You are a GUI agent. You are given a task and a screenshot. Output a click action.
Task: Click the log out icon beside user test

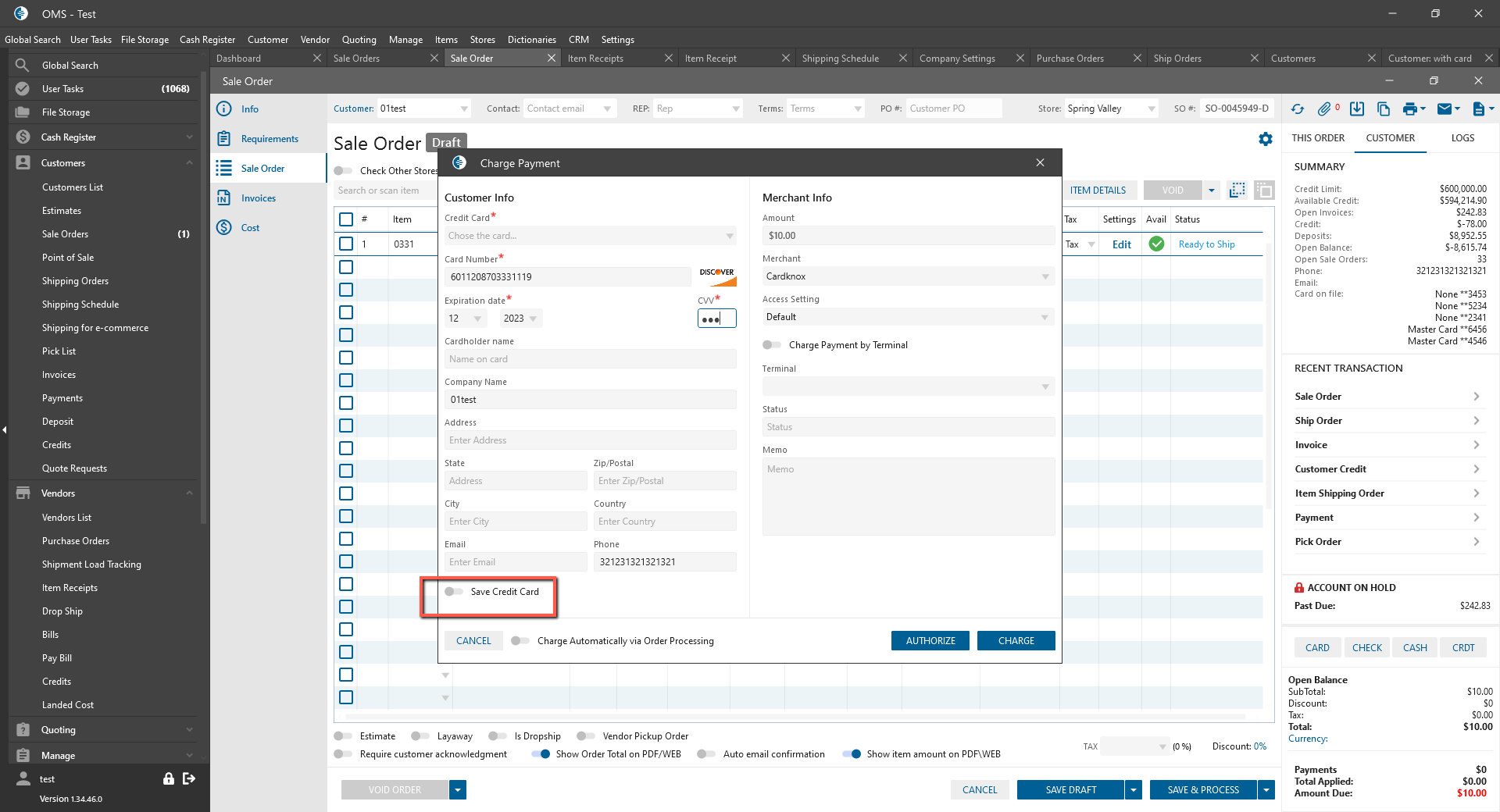click(x=189, y=778)
